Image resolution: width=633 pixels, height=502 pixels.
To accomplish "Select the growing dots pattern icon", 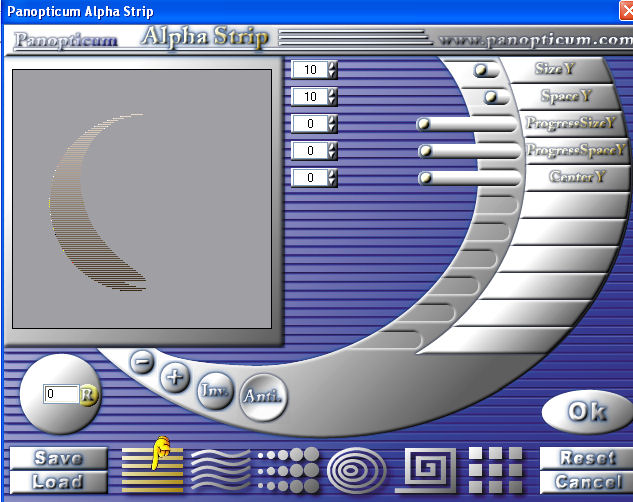I will point(289,470).
